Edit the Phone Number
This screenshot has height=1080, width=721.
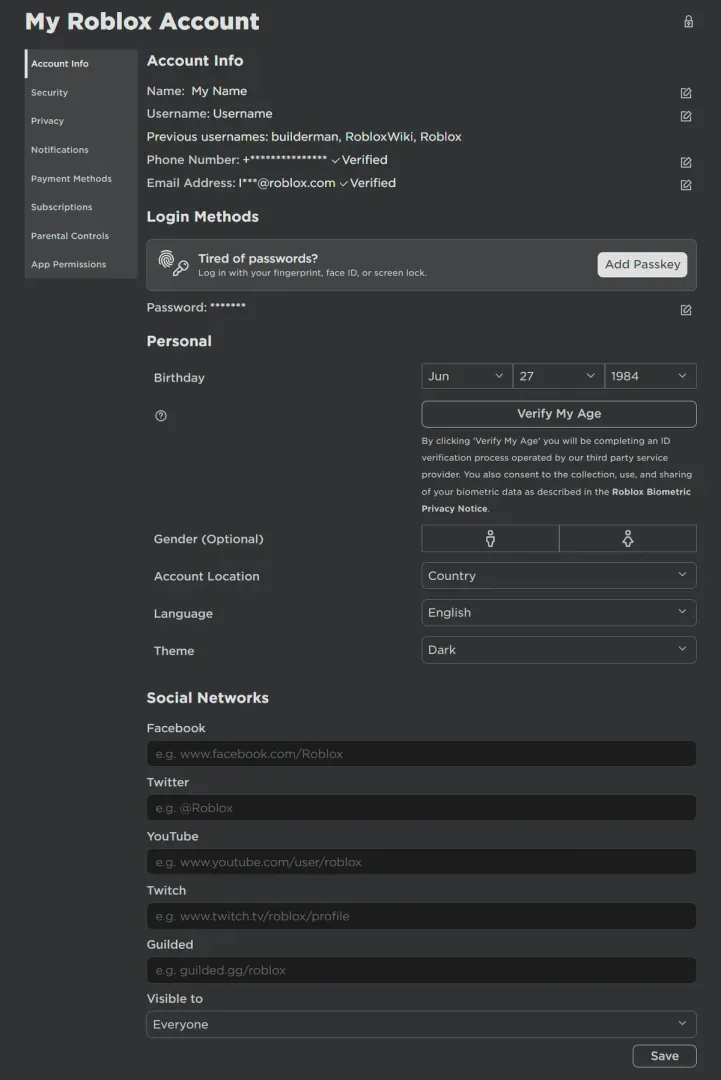(685, 161)
